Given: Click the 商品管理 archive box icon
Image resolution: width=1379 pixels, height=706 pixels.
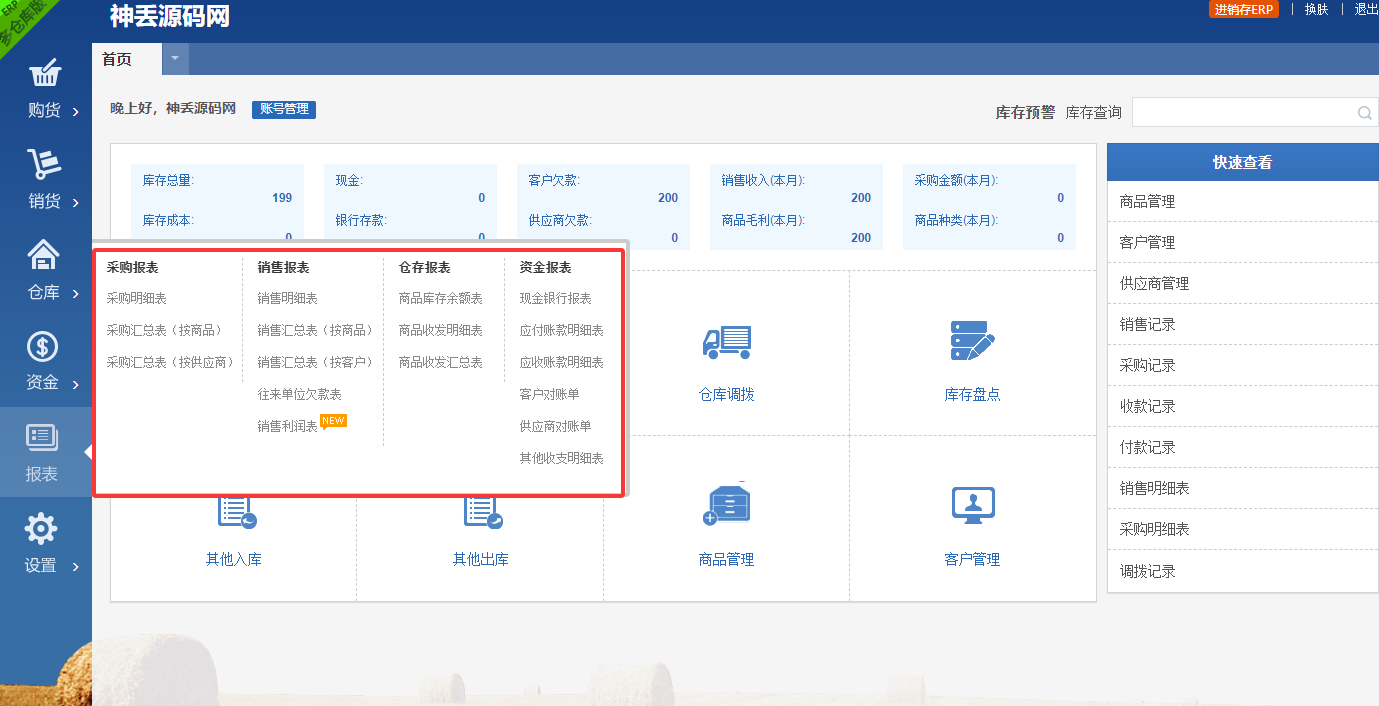Looking at the screenshot, I should point(726,505).
